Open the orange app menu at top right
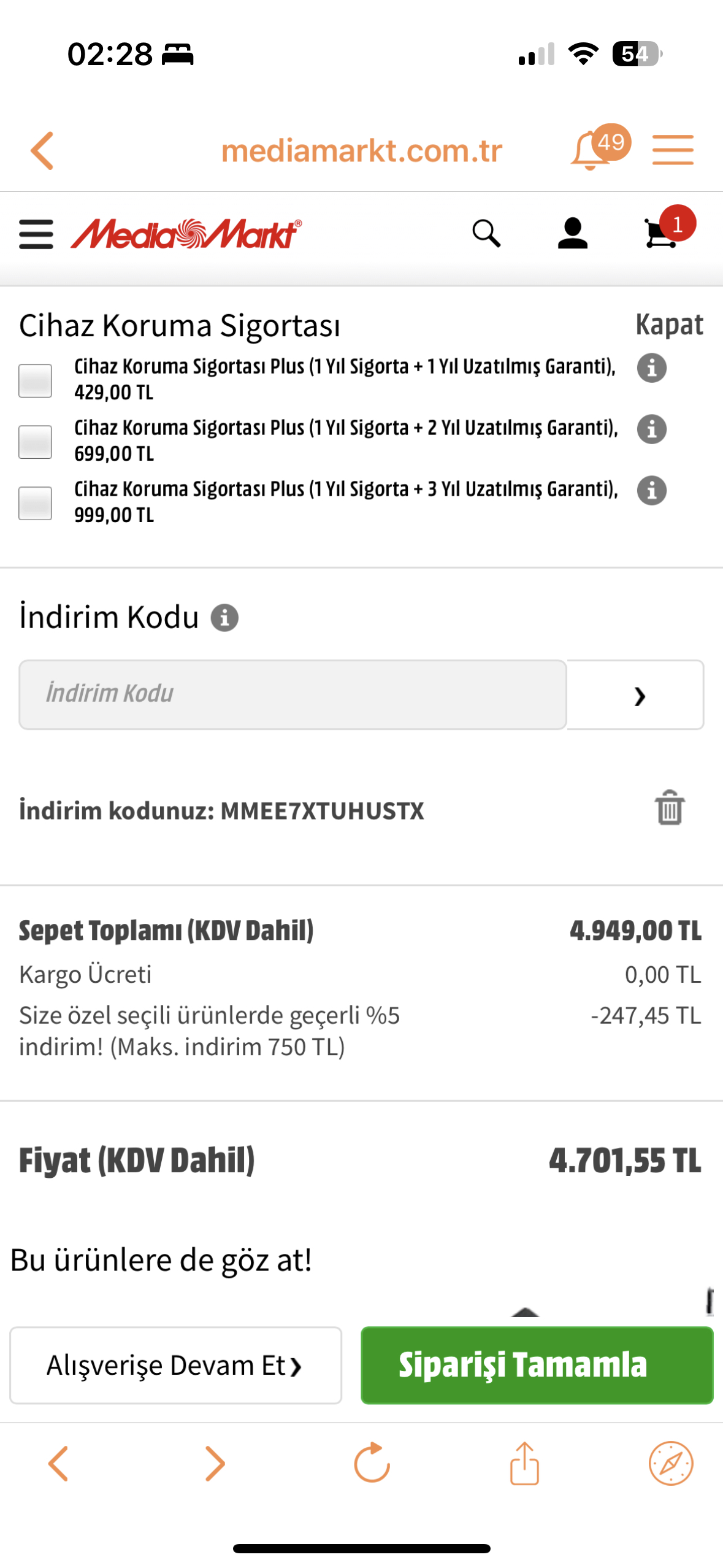Viewport: 723px width, 1568px height. (673, 150)
